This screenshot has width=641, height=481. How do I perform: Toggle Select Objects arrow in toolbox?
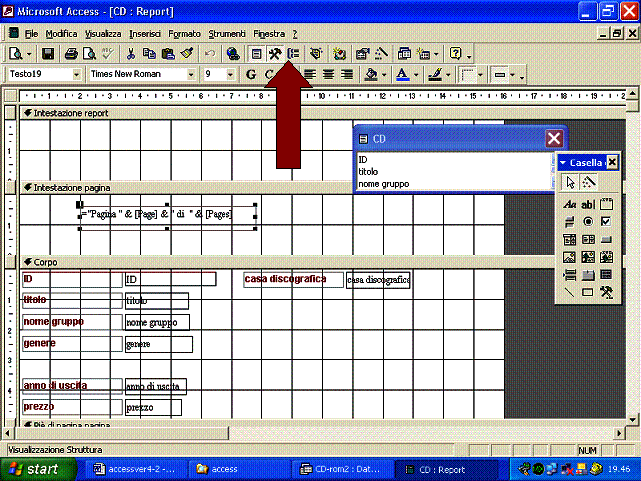point(570,182)
